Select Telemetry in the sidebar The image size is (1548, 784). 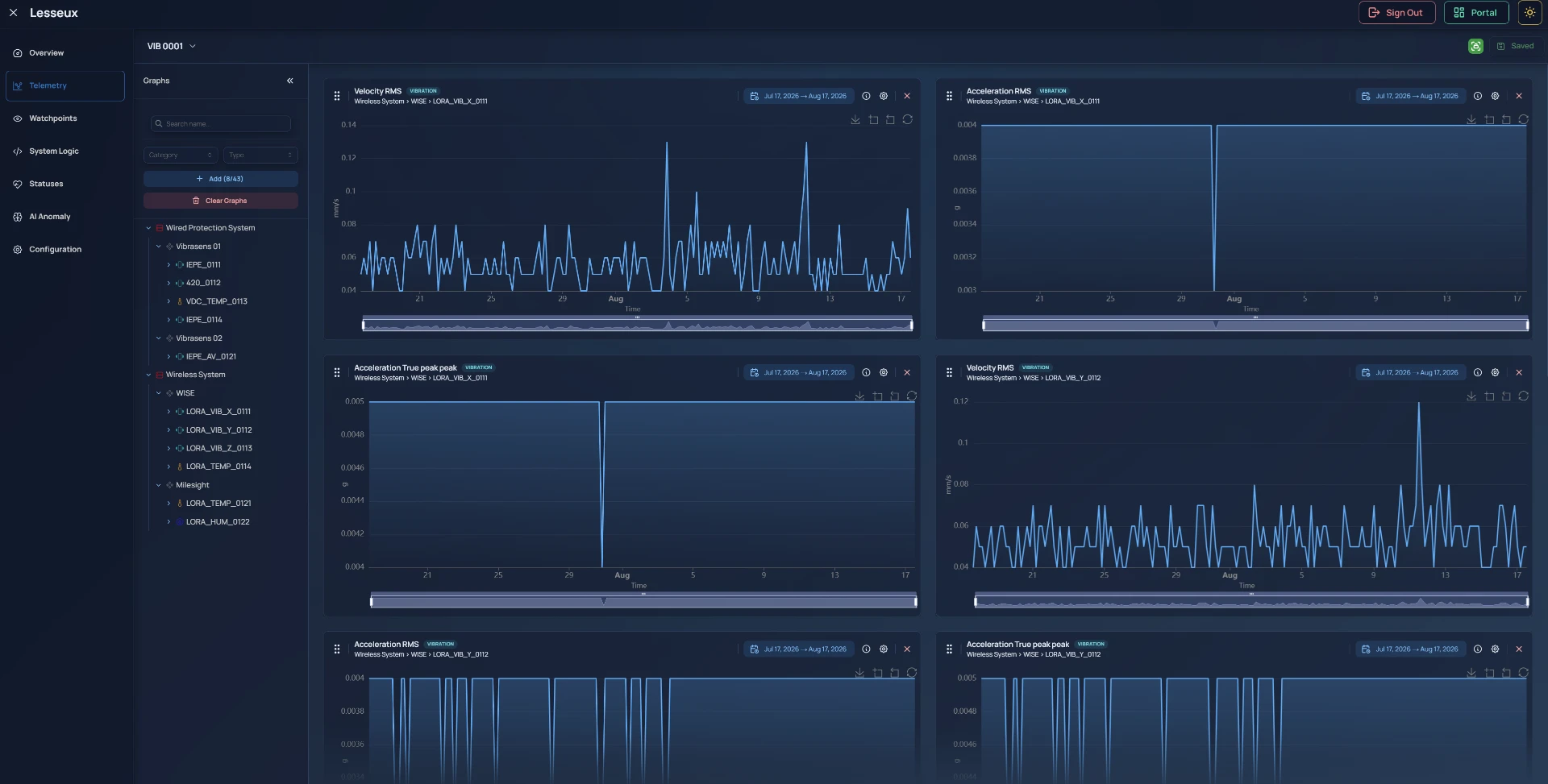(65, 85)
